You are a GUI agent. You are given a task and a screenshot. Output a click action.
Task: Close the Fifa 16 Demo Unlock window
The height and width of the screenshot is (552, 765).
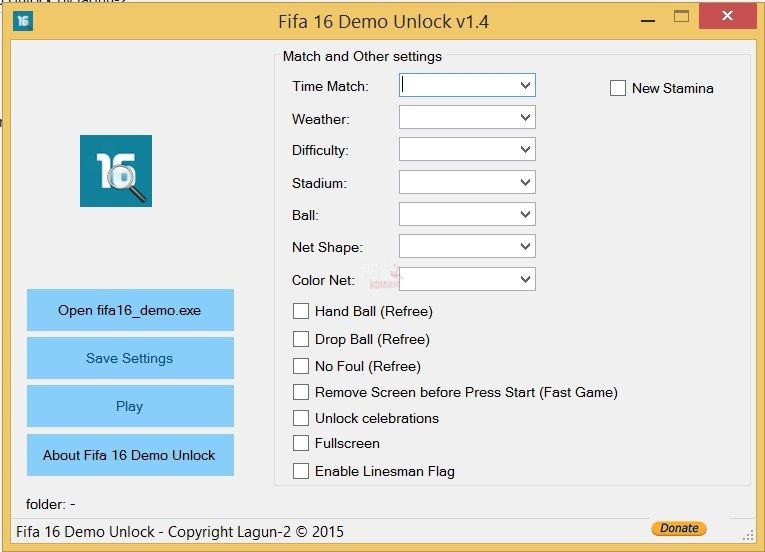click(x=727, y=16)
